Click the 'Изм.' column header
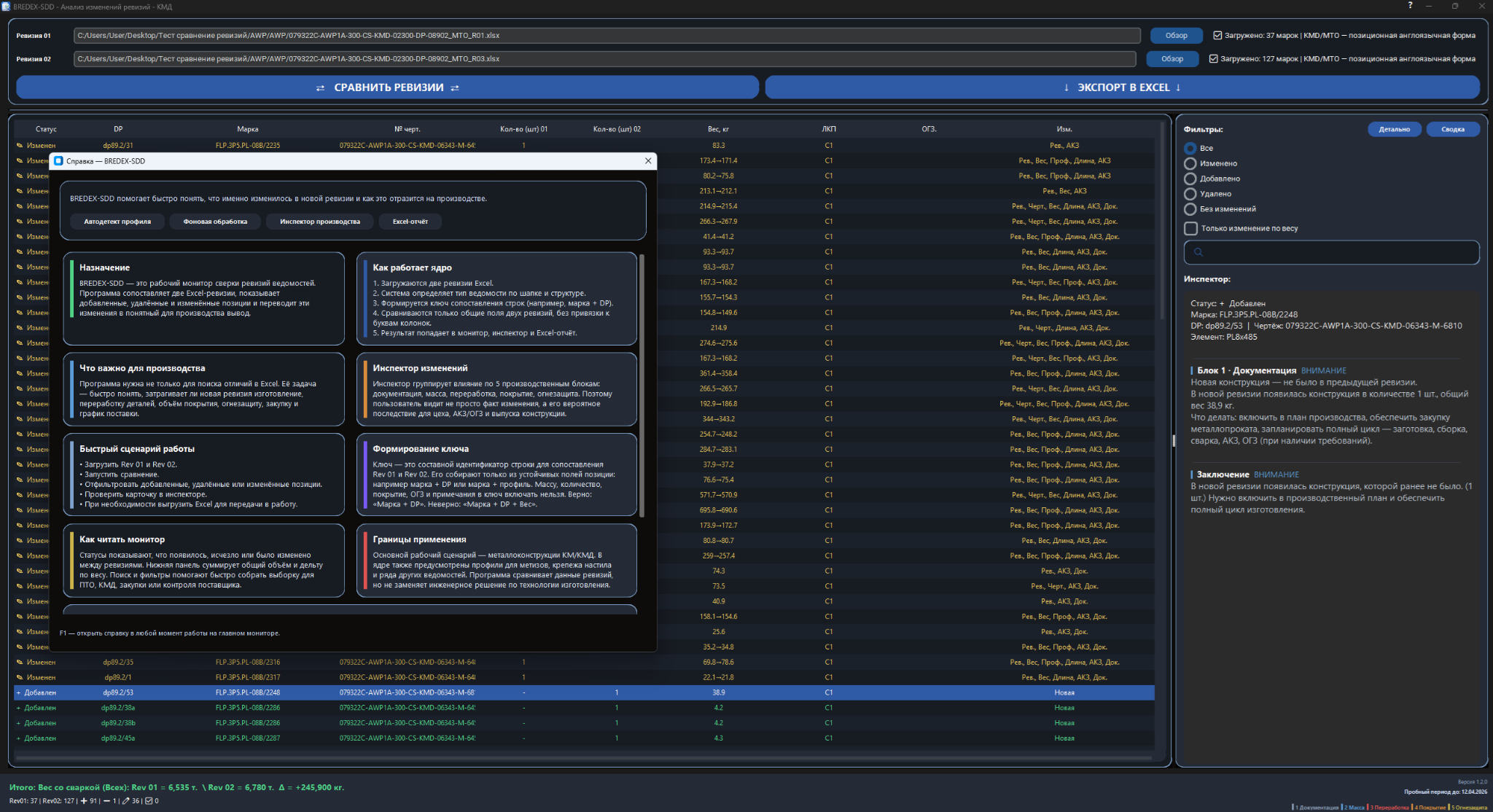Image resolution: width=1493 pixels, height=812 pixels. (x=1064, y=130)
